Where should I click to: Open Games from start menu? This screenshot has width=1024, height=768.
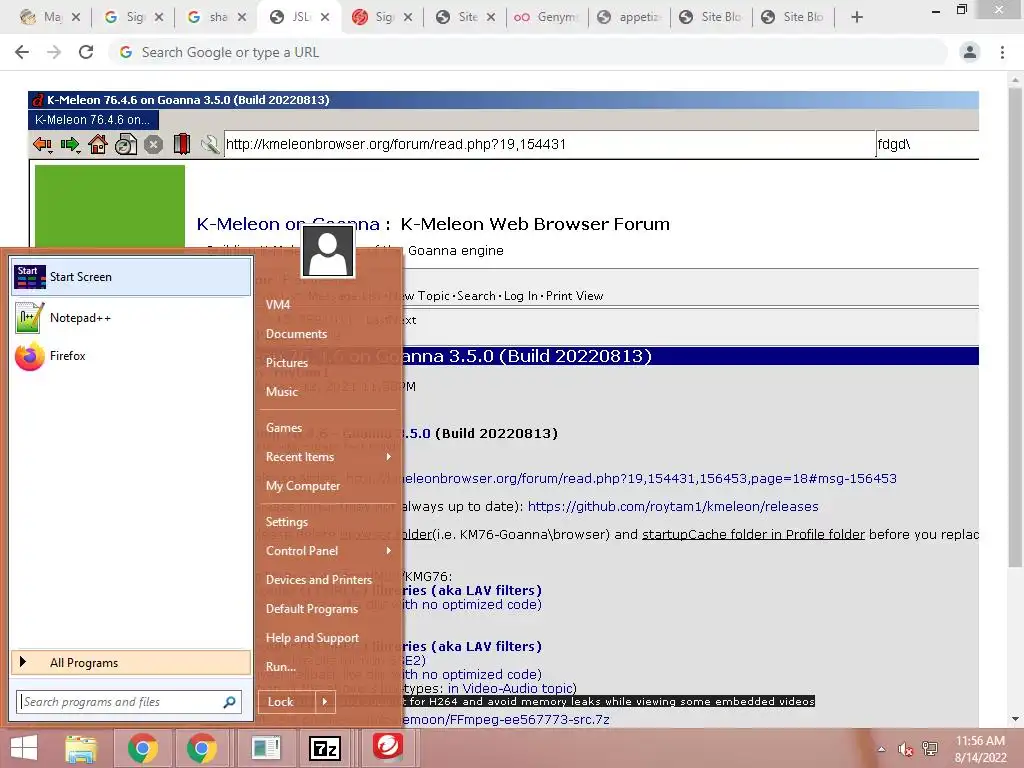click(283, 428)
